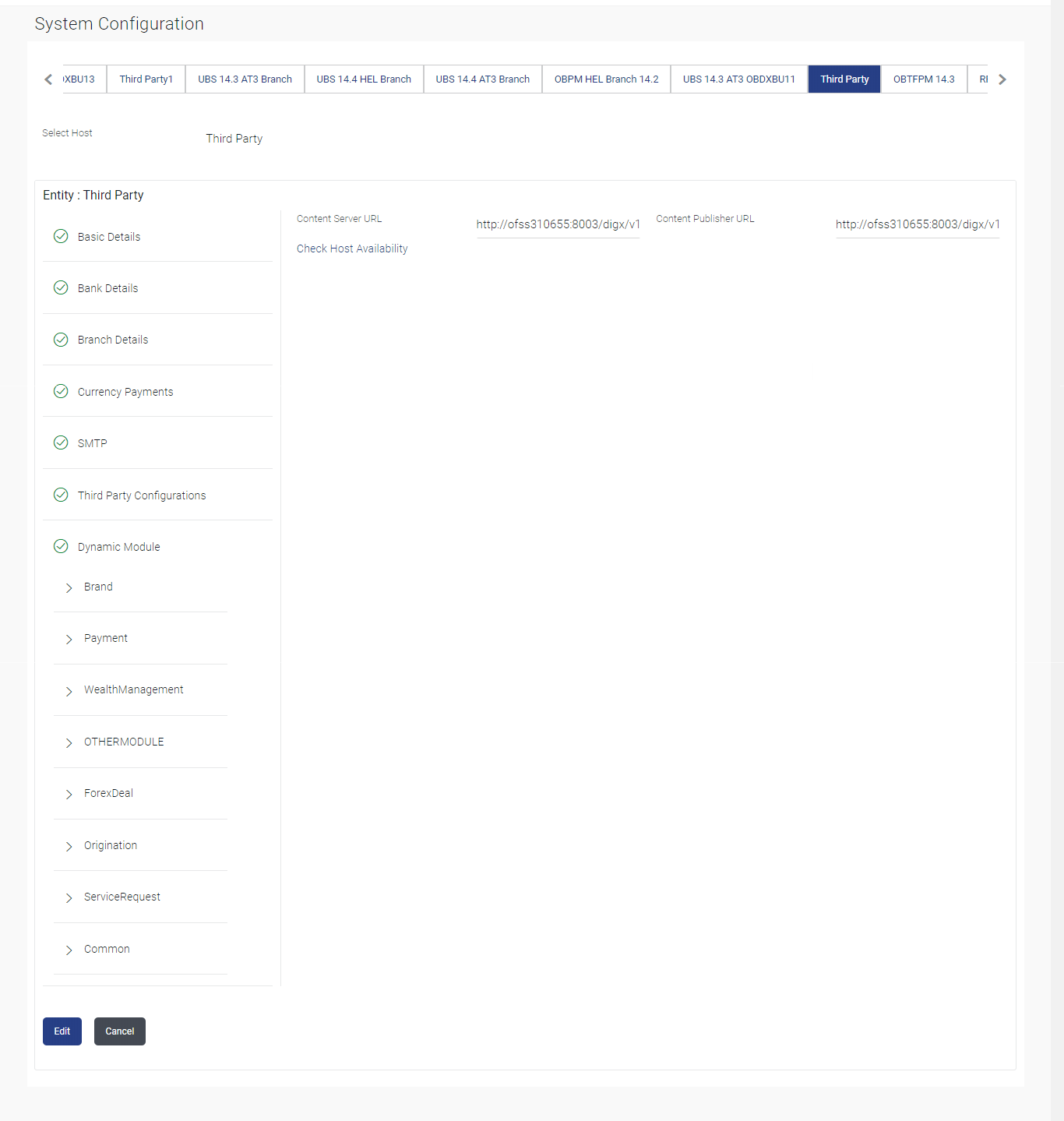
Task: Click the left arrow to scroll host tabs
Action: 48,79
